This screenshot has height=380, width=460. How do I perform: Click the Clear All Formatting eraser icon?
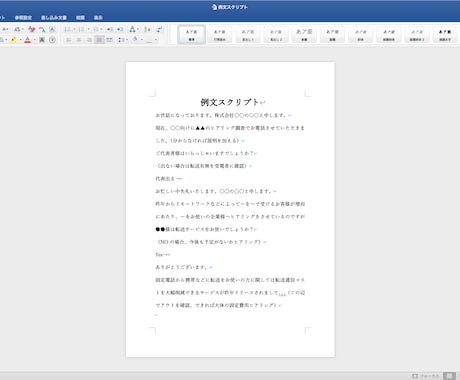32,30
